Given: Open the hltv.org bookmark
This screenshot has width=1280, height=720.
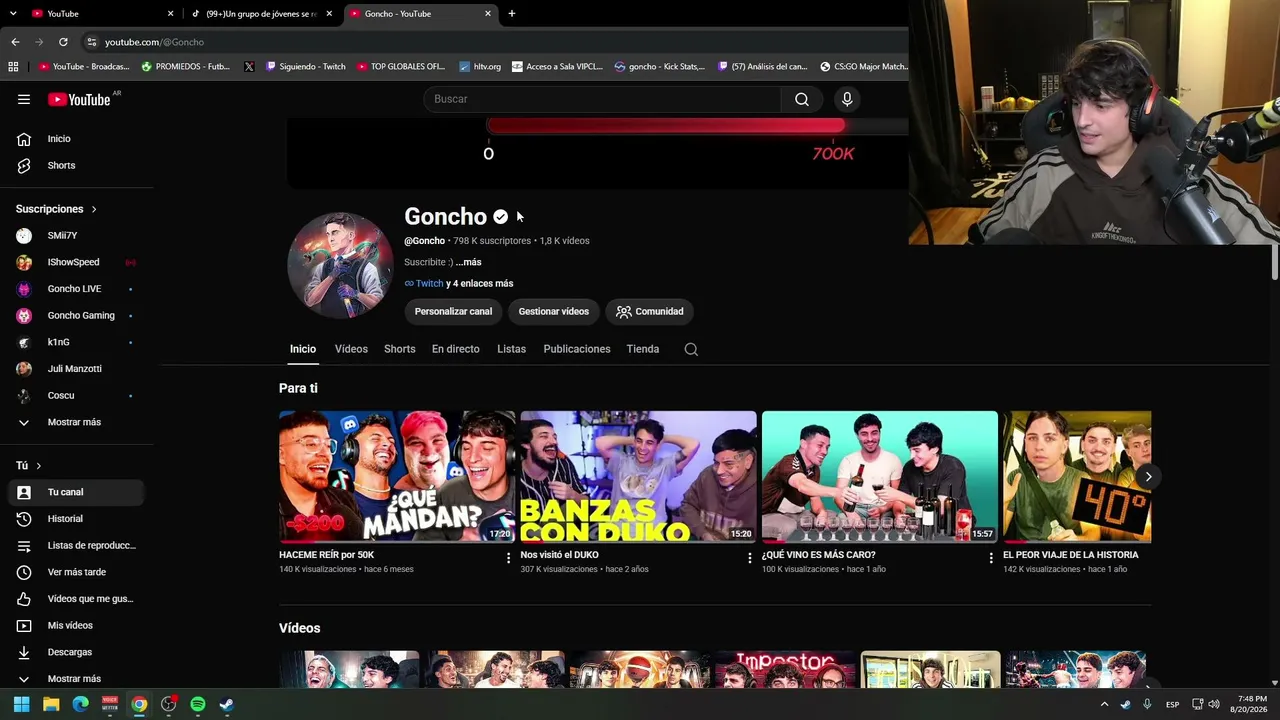Looking at the screenshot, I should [480, 67].
